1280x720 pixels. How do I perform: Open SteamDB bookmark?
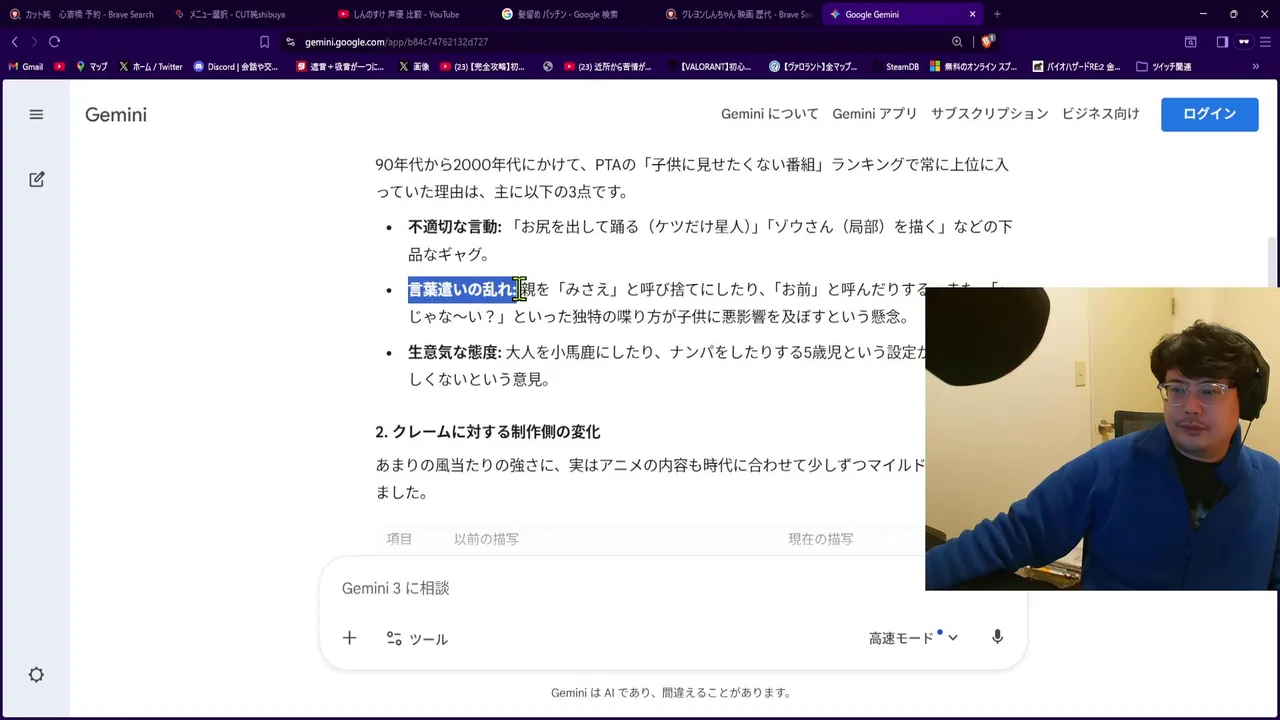tap(895, 67)
